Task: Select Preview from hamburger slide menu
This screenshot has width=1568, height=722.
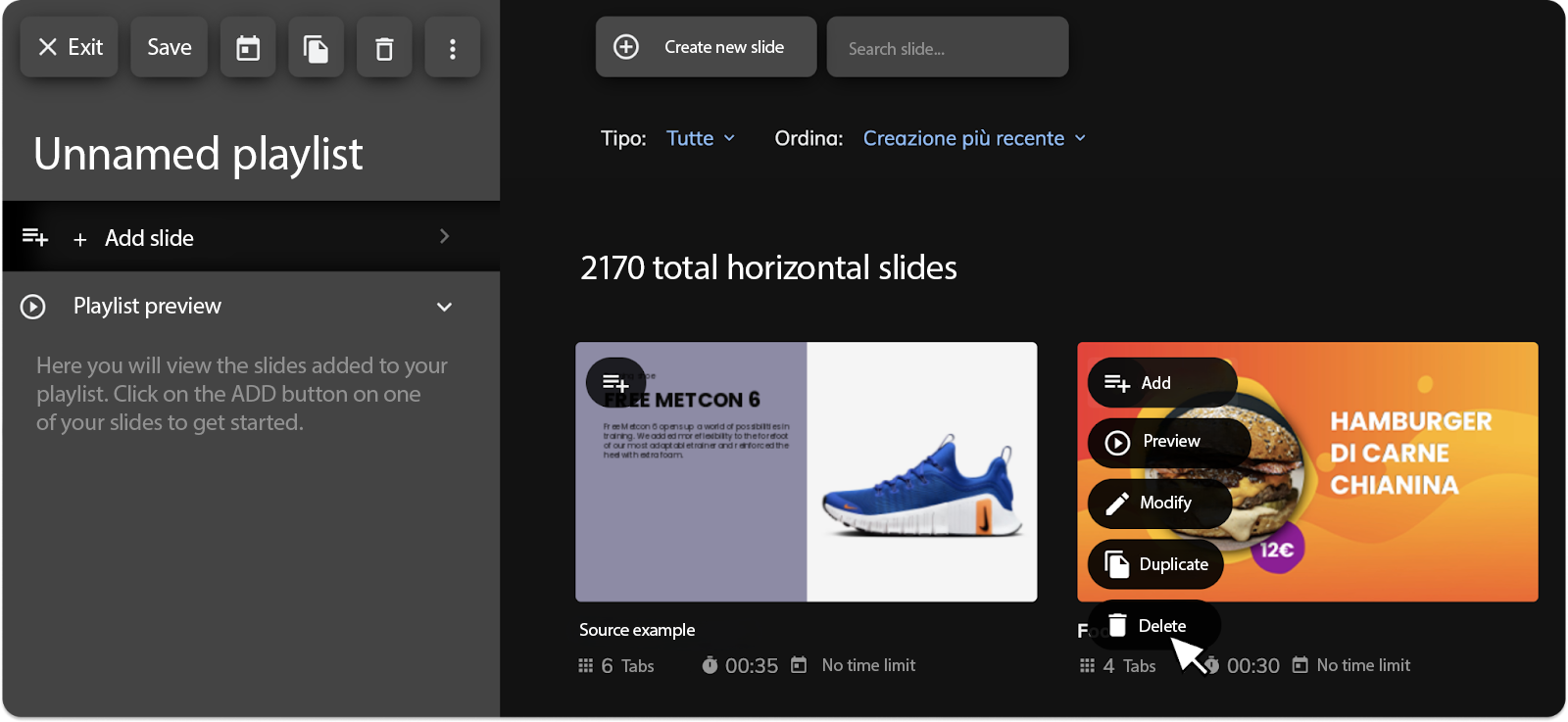Action: 1169,442
